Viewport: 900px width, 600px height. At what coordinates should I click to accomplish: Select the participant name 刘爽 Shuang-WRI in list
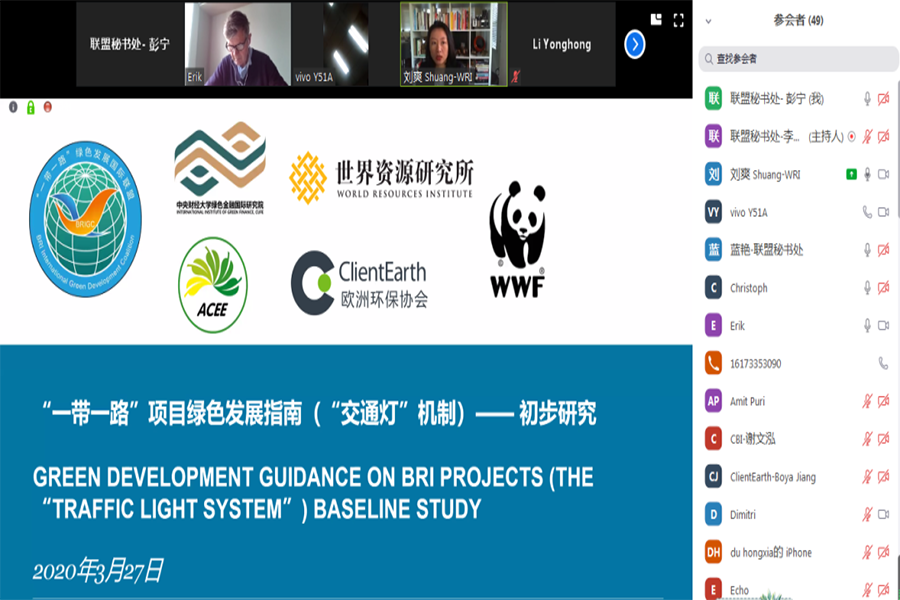pos(765,174)
